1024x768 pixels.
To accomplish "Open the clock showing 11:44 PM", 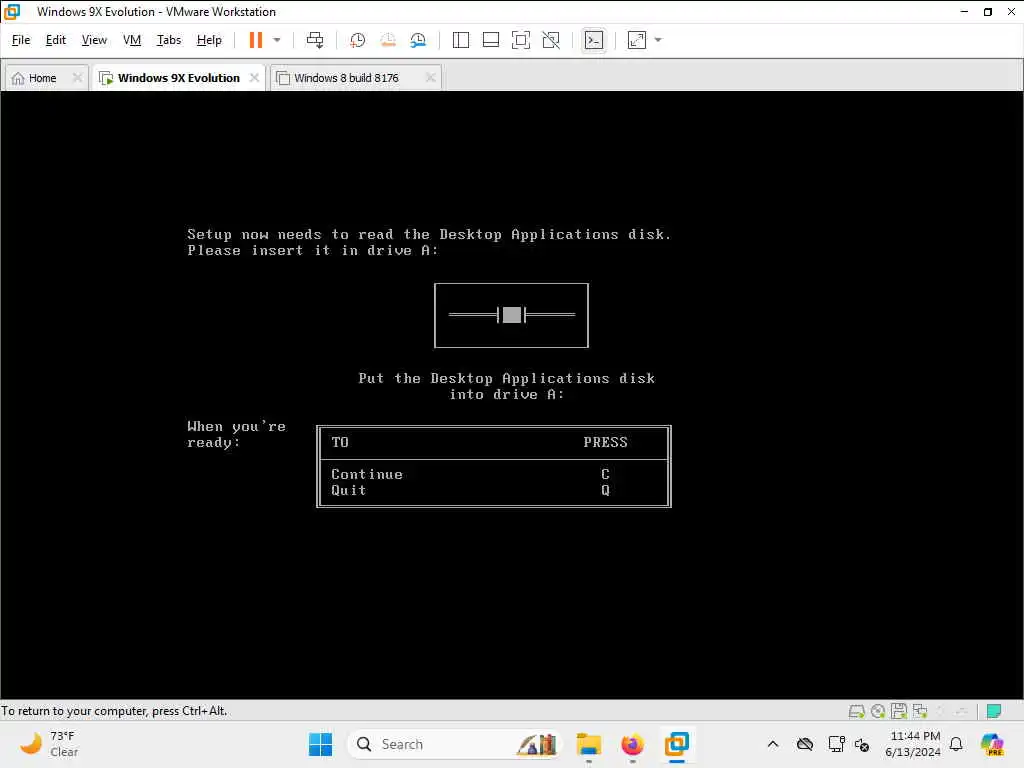I will 913,744.
